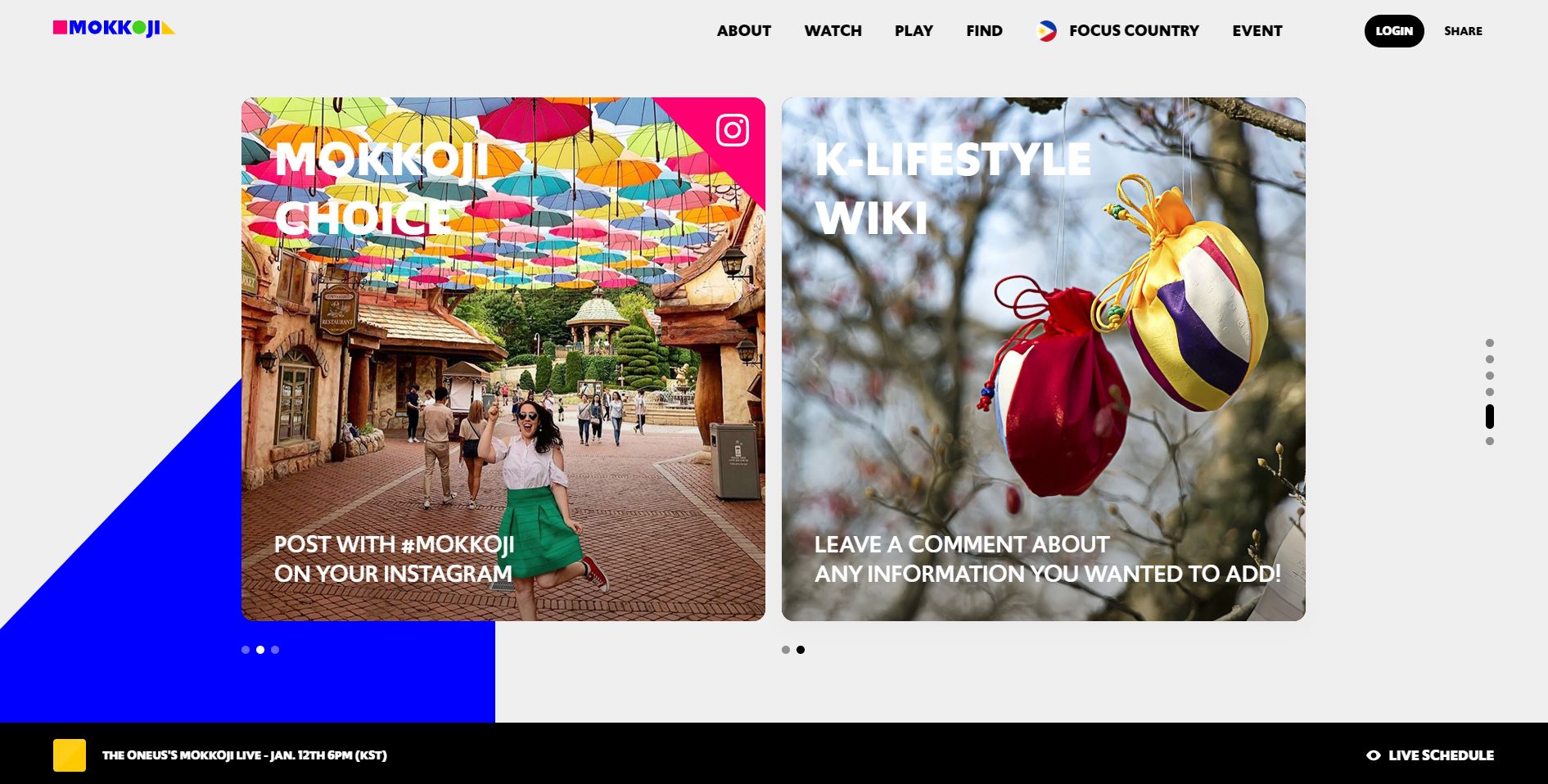The image size is (1548, 784).
Task: Select second slide dot under Mokkoji Choice
Action: 260,650
